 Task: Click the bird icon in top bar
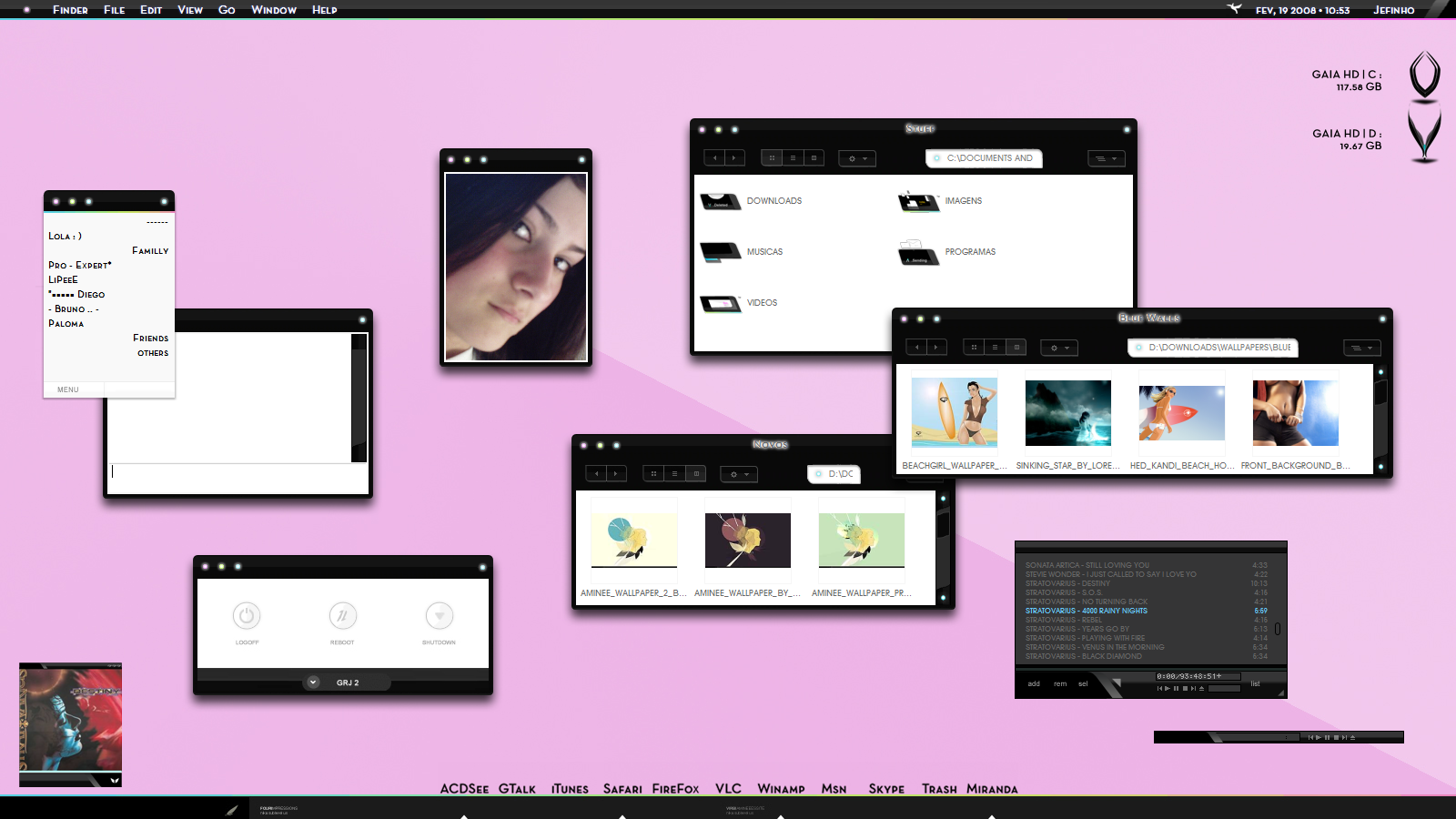tap(1235, 8)
